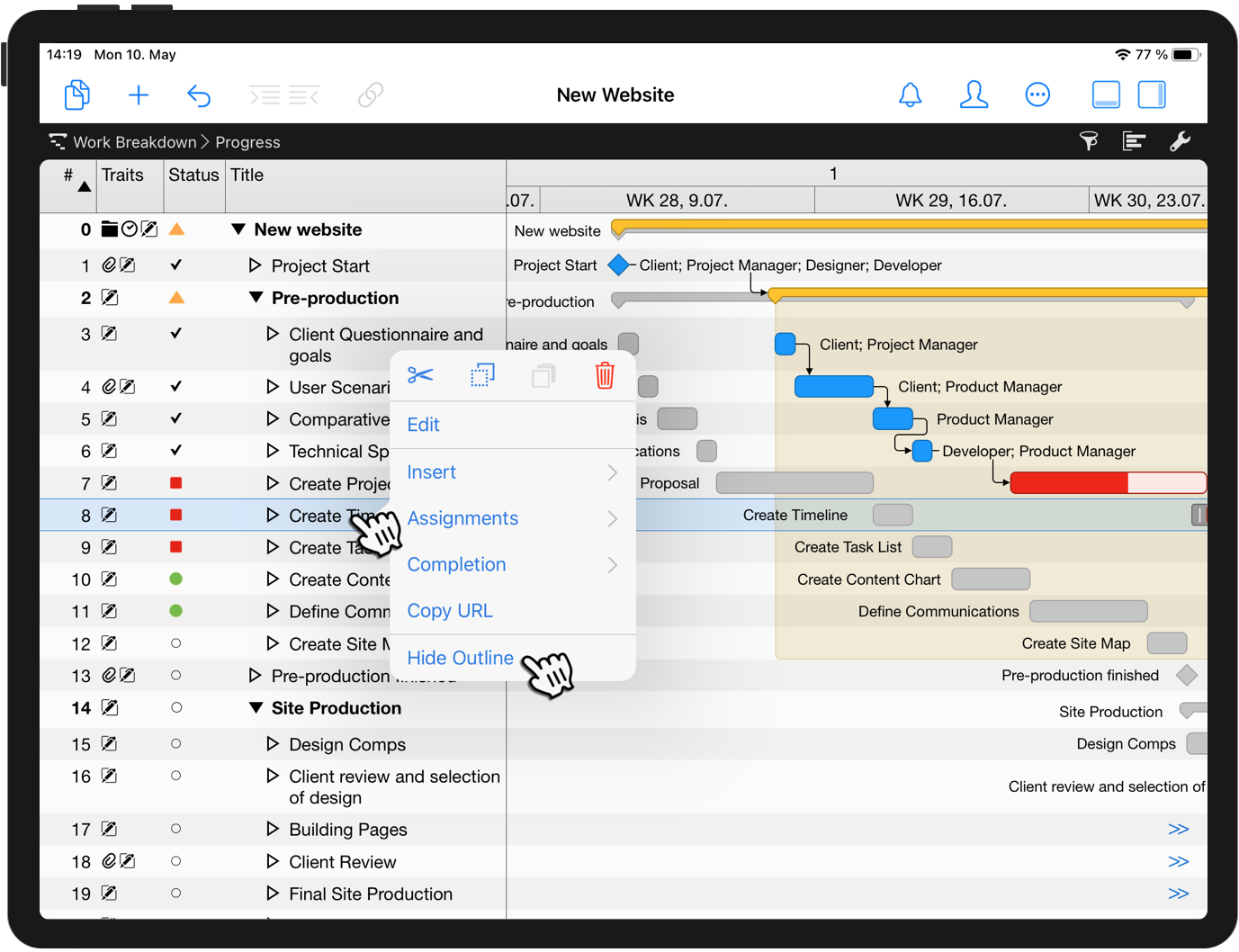Screen dimensions: 1239x952
Task: Hide Outline from the context menu
Action: pos(460,658)
